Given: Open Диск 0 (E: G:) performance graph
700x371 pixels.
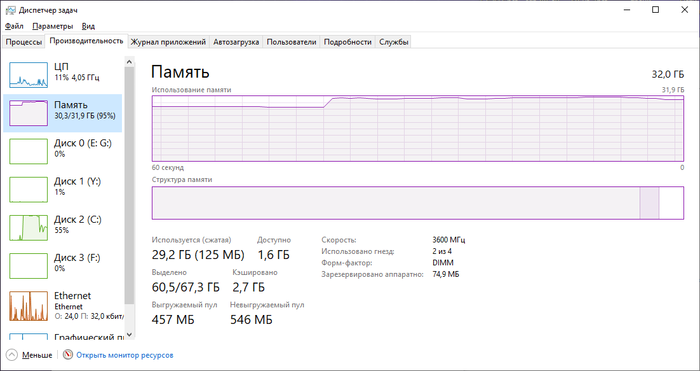Looking at the screenshot, I should pos(62,151).
